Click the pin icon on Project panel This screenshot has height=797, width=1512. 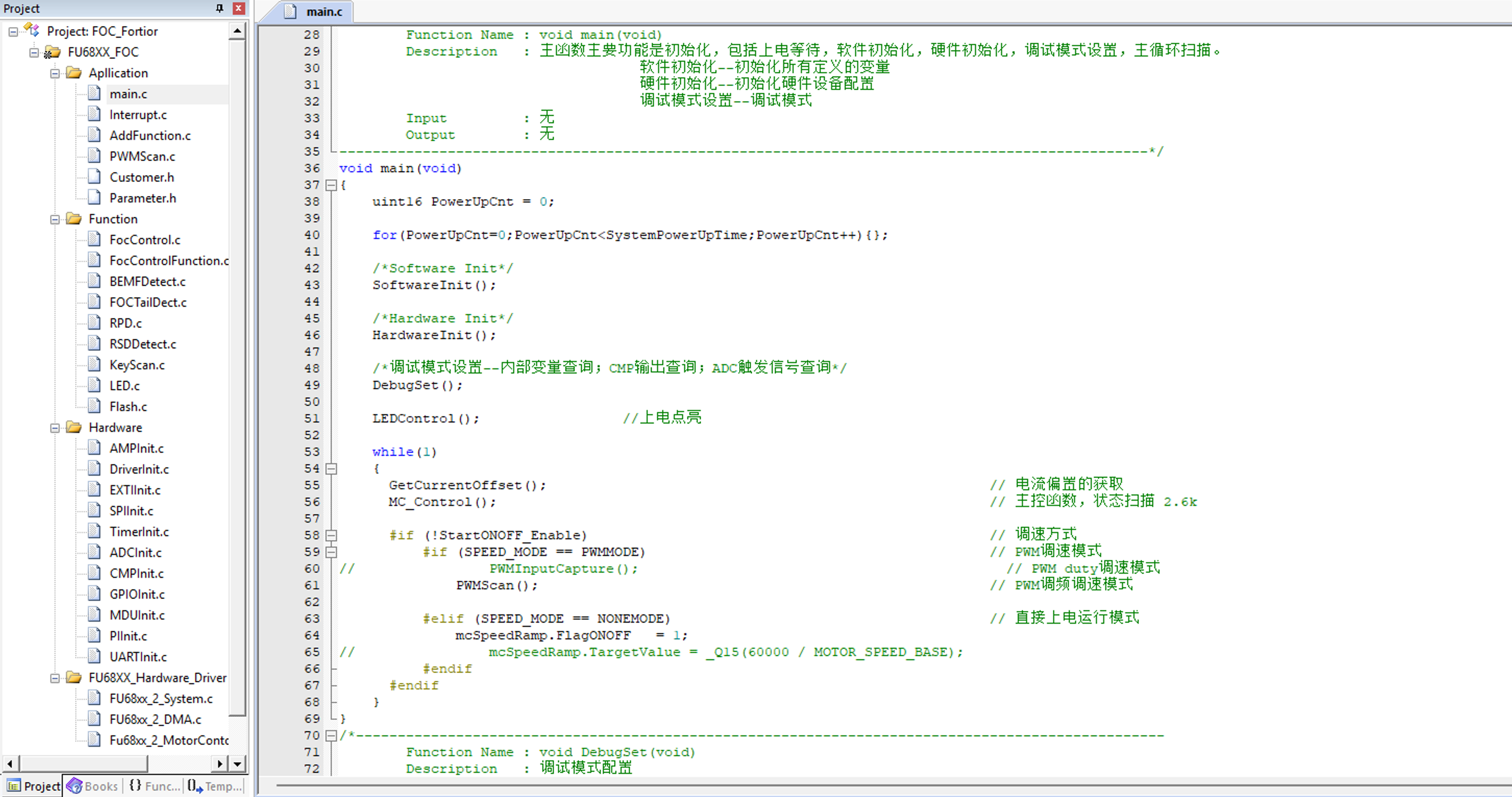220,8
